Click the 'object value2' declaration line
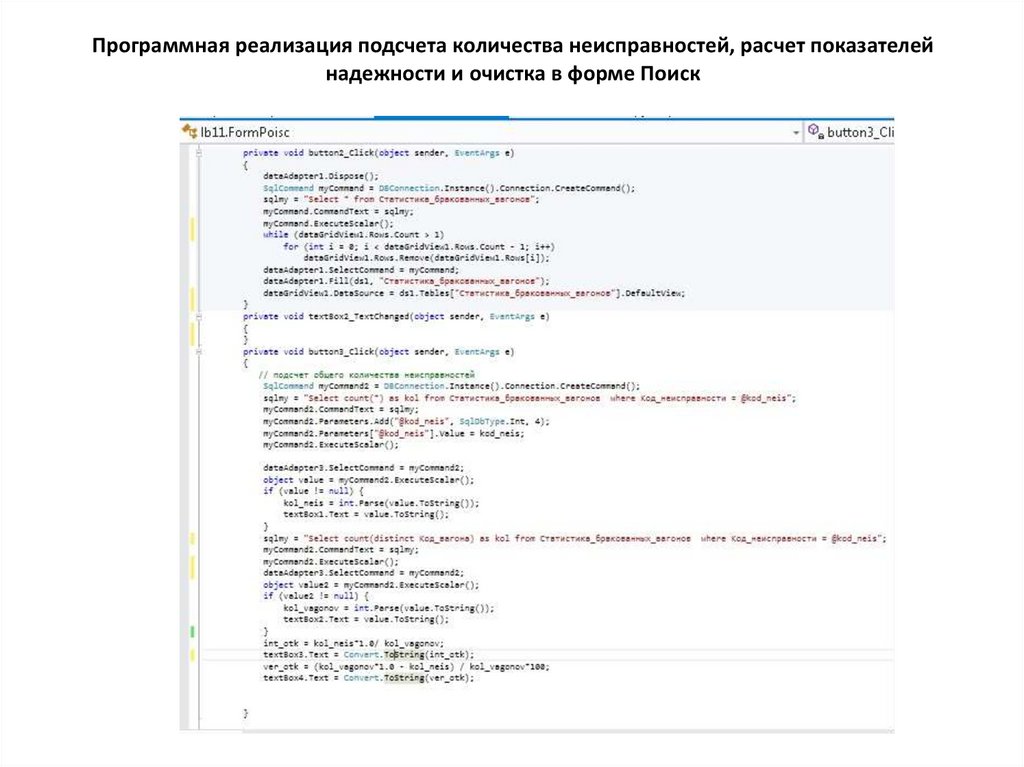The height and width of the screenshot is (767, 1024). click(371, 585)
